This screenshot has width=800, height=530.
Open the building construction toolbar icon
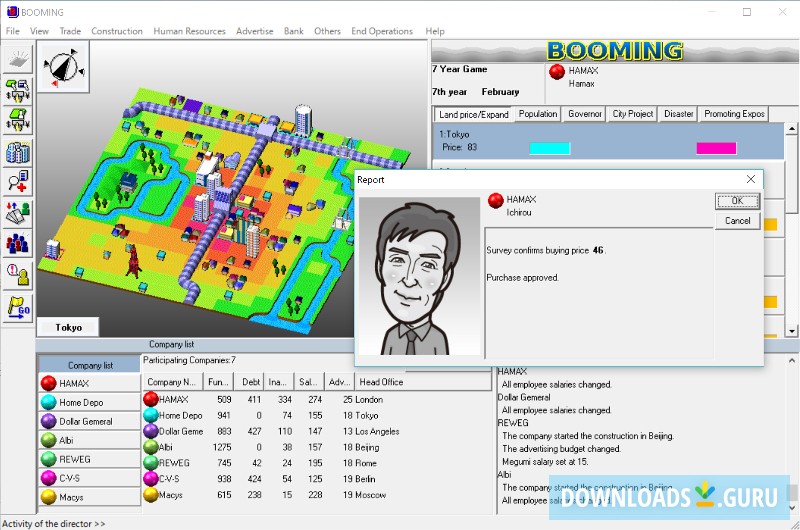[x=18, y=152]
